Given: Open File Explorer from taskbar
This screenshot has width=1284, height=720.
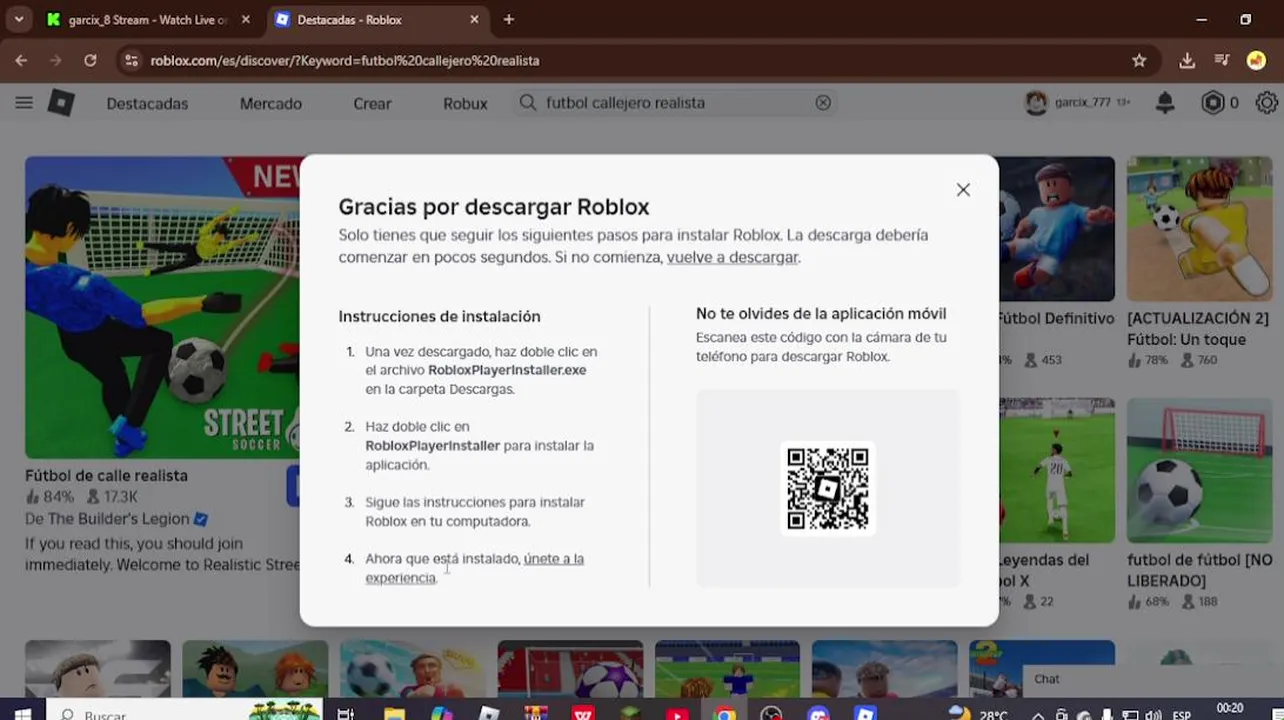Looking at the screenshot, I should (394, 713).
